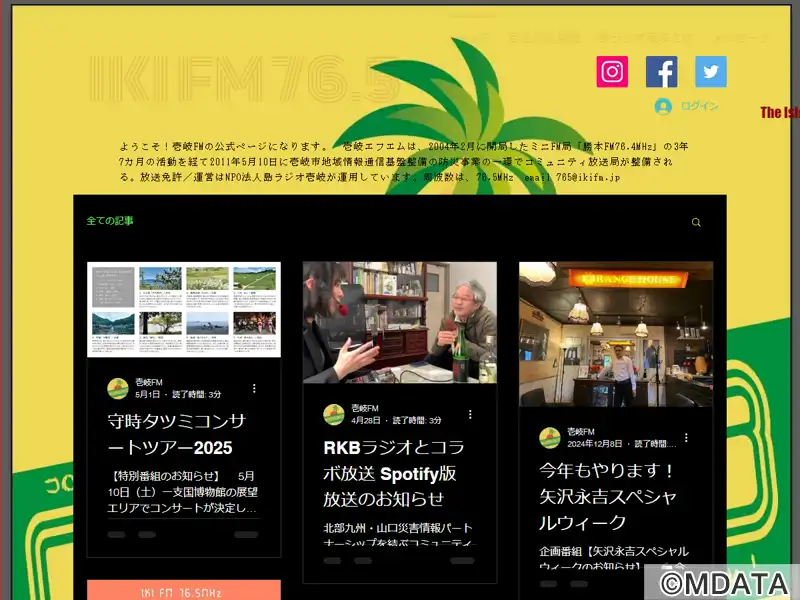Open the blog search magnifier icon
The width and height of the screenshot is (800, 600).
coord(696,222)
